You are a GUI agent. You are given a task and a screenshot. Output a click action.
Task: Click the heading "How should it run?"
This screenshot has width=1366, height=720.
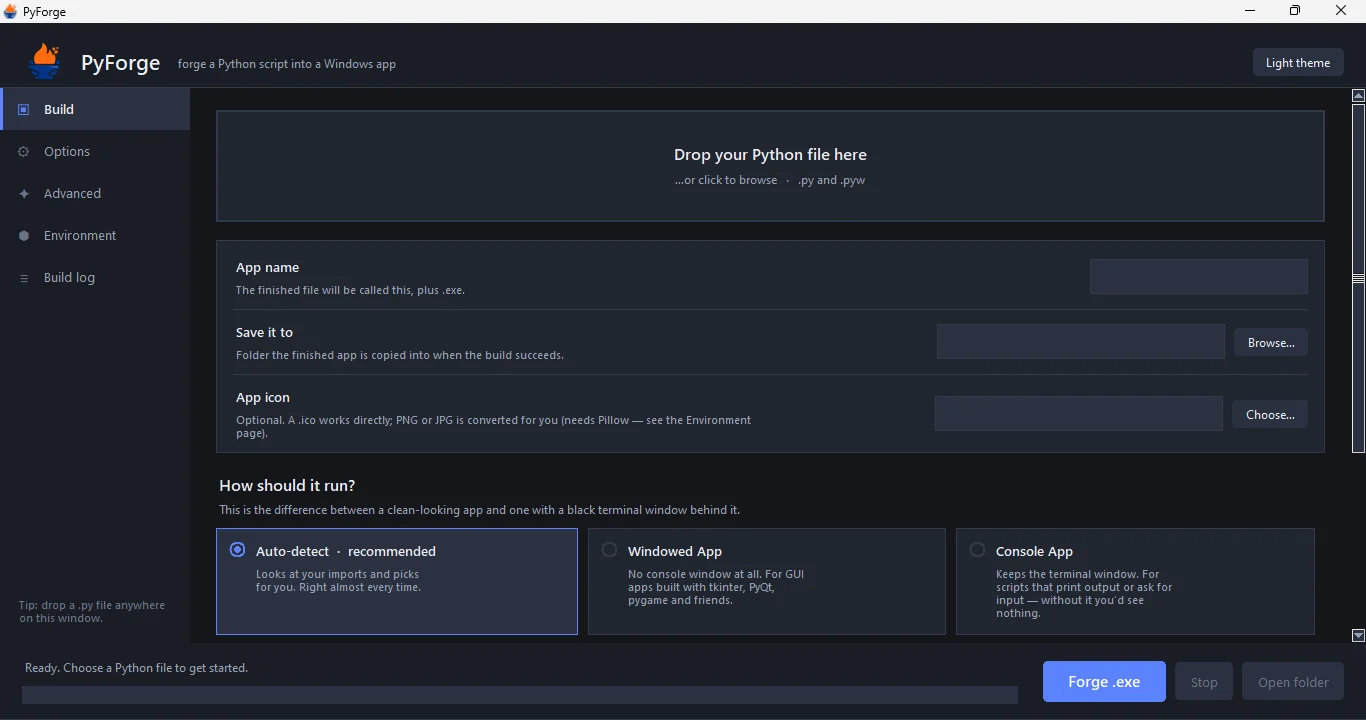click(287, 486)
